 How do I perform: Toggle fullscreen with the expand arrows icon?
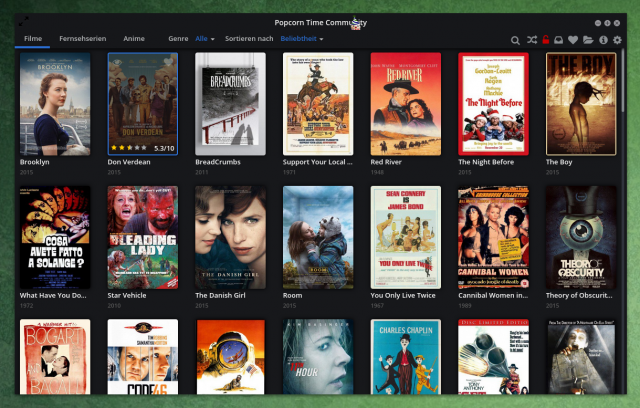24,21
